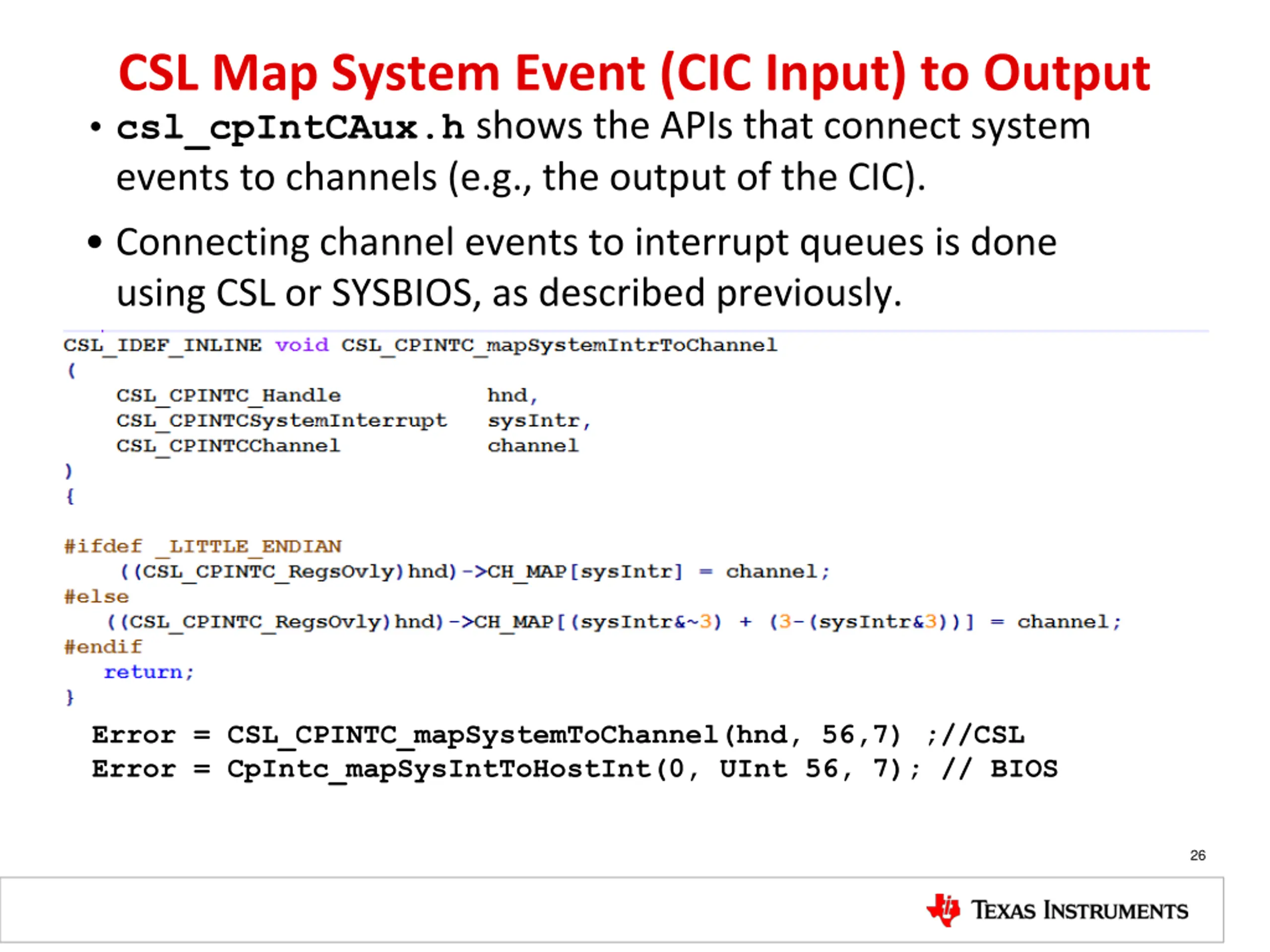Click the '// BIOS' comment
The width and height of the screenshot is (1270, 952).
click(1000, 769)
